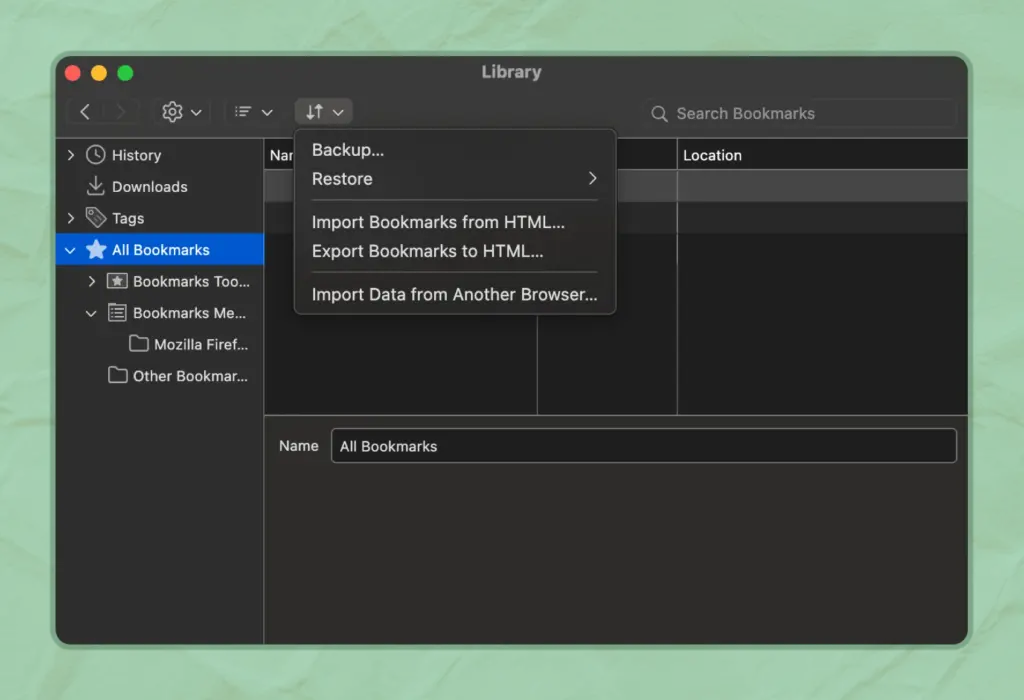
Task: Open the Bookmarks Too... folder
Action: click(160, 281)
